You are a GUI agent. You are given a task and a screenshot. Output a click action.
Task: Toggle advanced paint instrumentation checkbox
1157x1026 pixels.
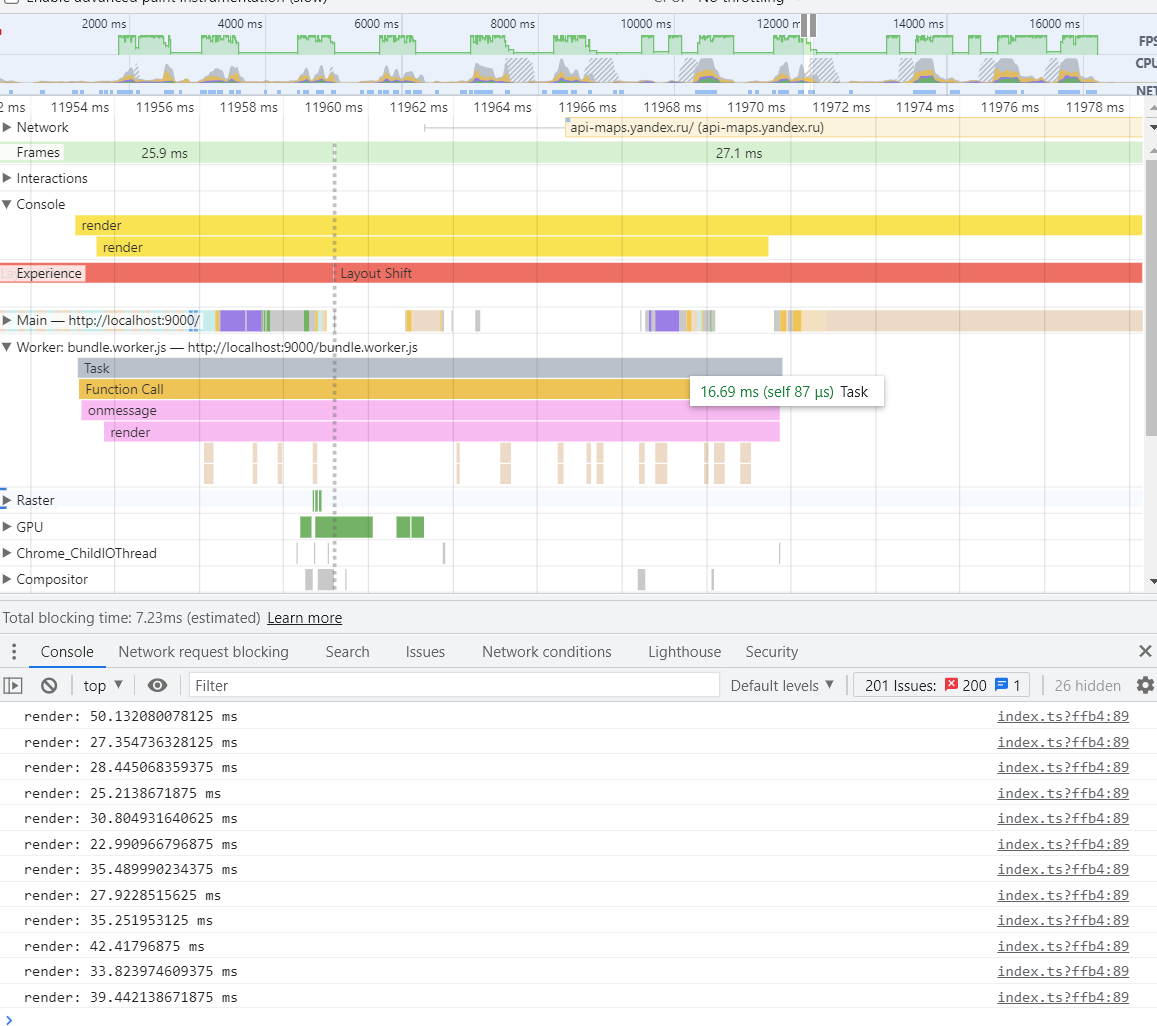(12, 1)
